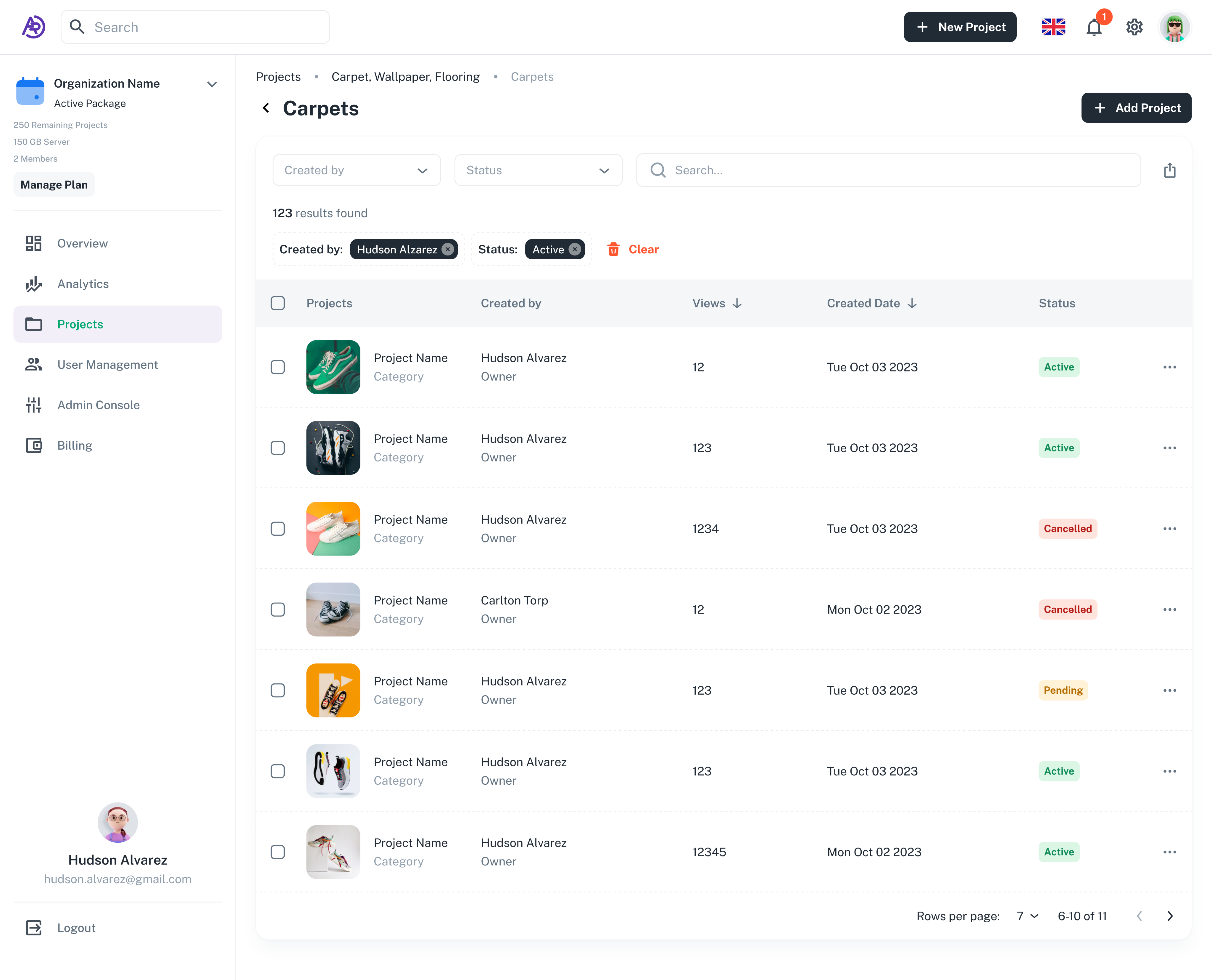Open Analytics in the sidebar
Viewport: 1212px width, 980px height.
tap(83, 284)
